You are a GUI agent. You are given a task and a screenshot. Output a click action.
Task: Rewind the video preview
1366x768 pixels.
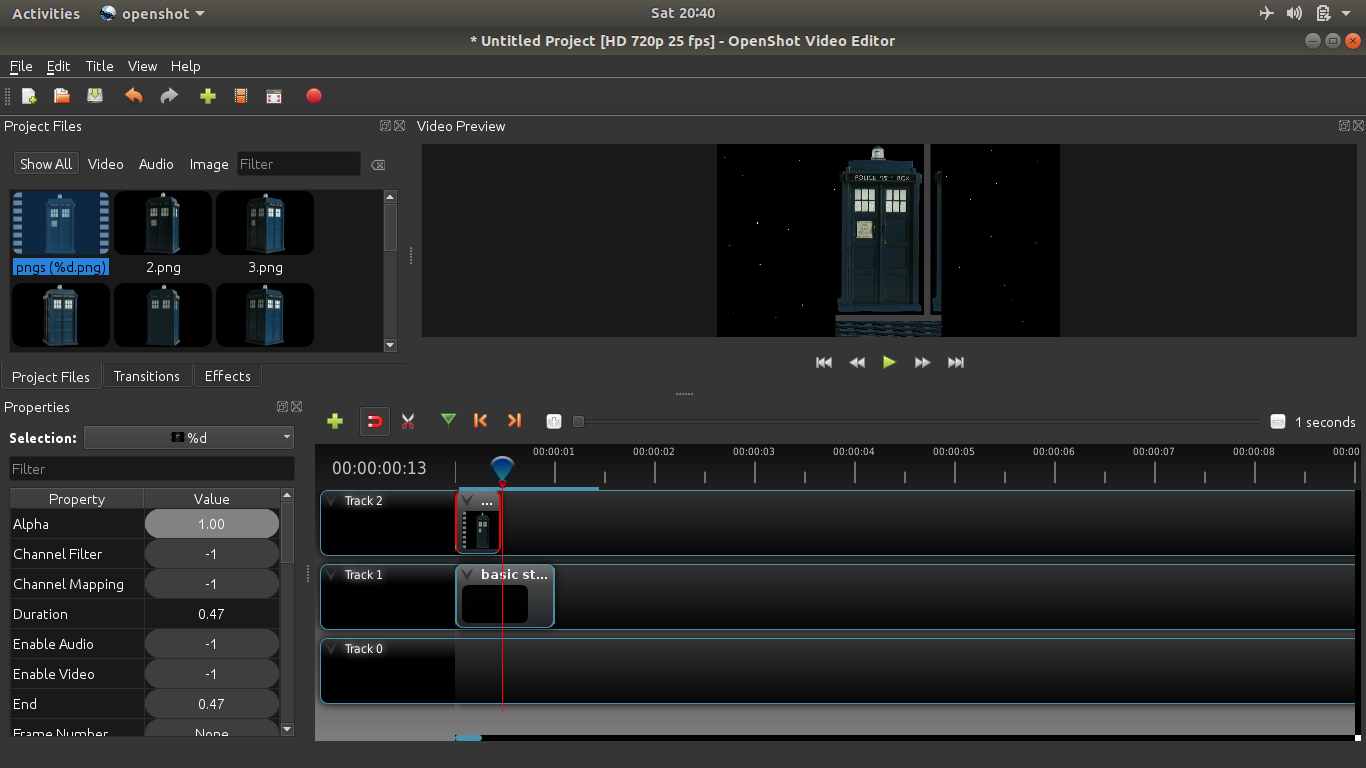(x=857, y=362)
